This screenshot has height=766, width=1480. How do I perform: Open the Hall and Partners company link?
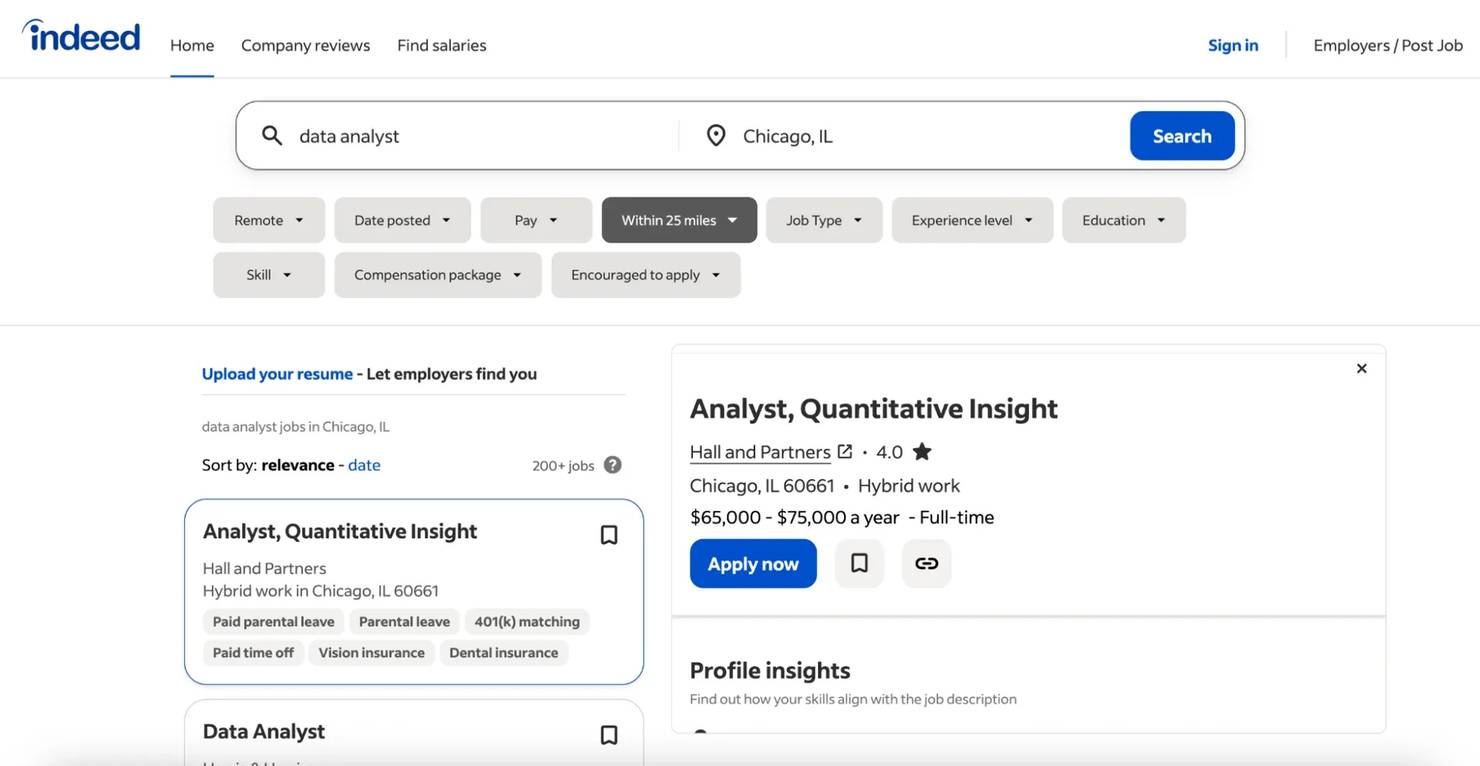click(x=760, y=452)
